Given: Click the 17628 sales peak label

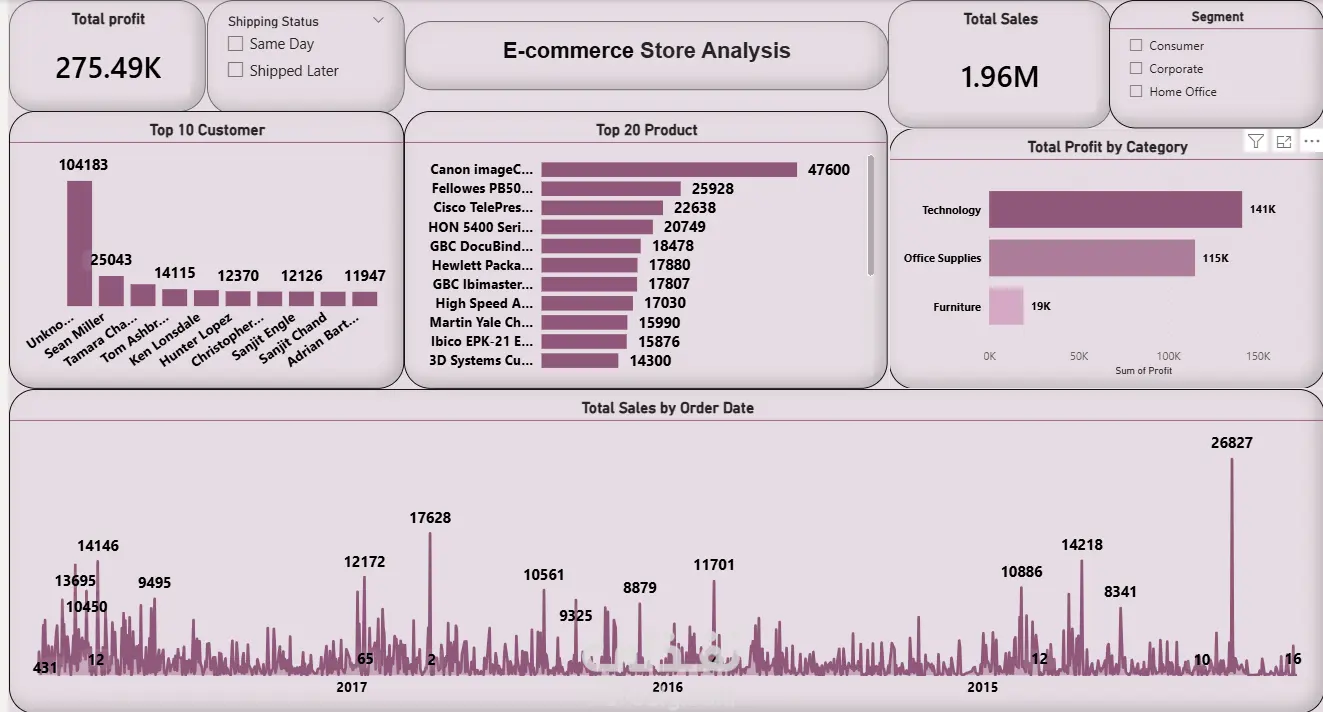Looking at the screenshot, I should coord(430,518).
